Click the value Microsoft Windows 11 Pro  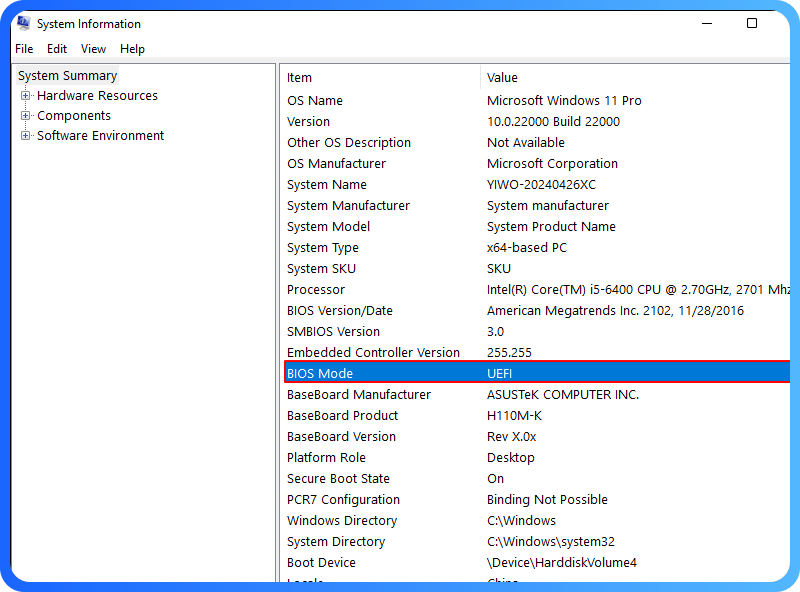564,101
